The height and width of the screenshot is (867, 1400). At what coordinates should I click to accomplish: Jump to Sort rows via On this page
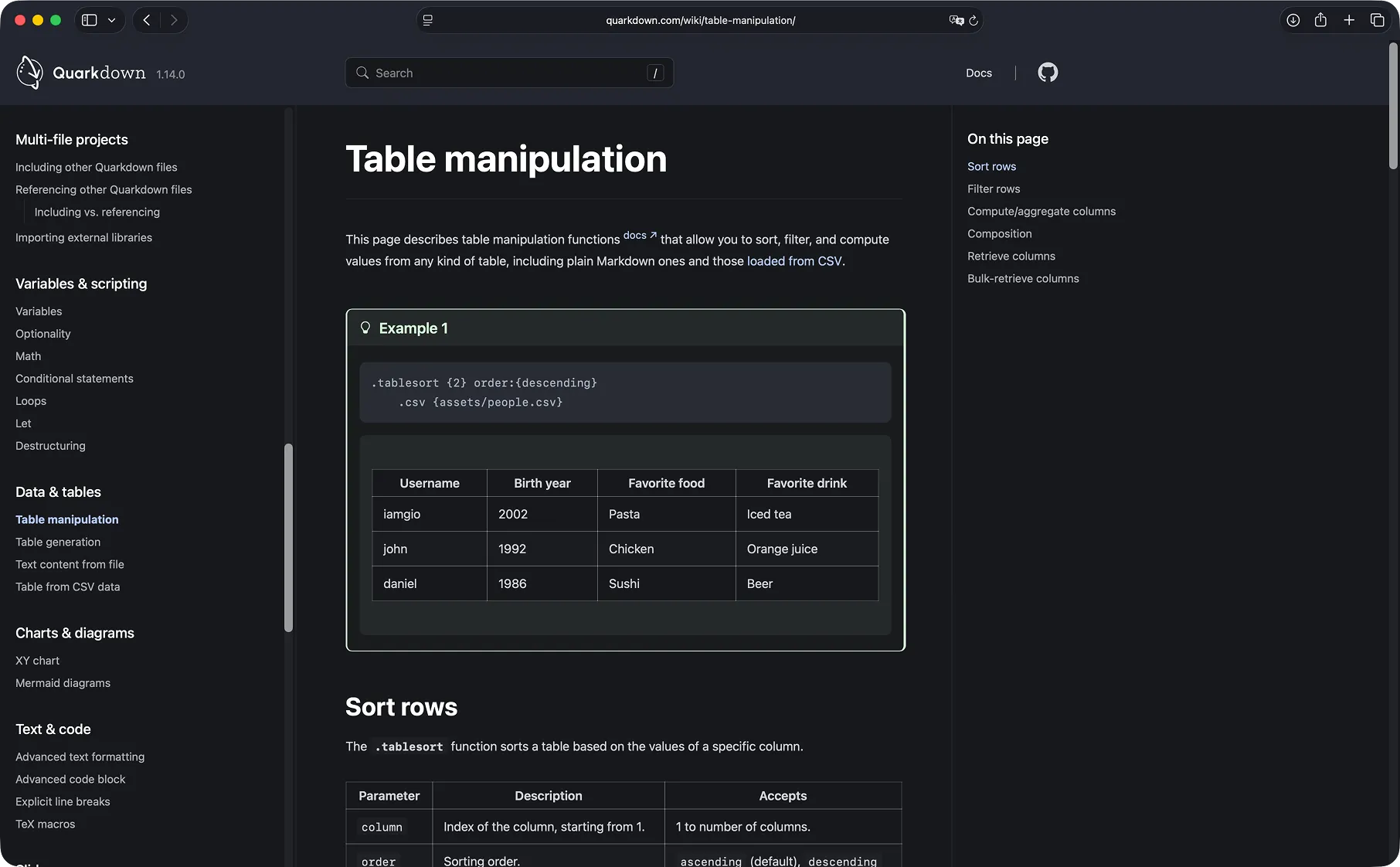click(991, 166)
